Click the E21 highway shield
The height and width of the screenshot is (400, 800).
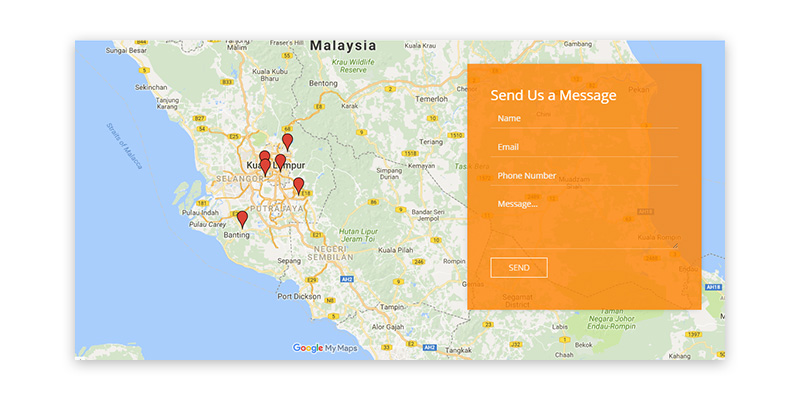tap(317, 235)
